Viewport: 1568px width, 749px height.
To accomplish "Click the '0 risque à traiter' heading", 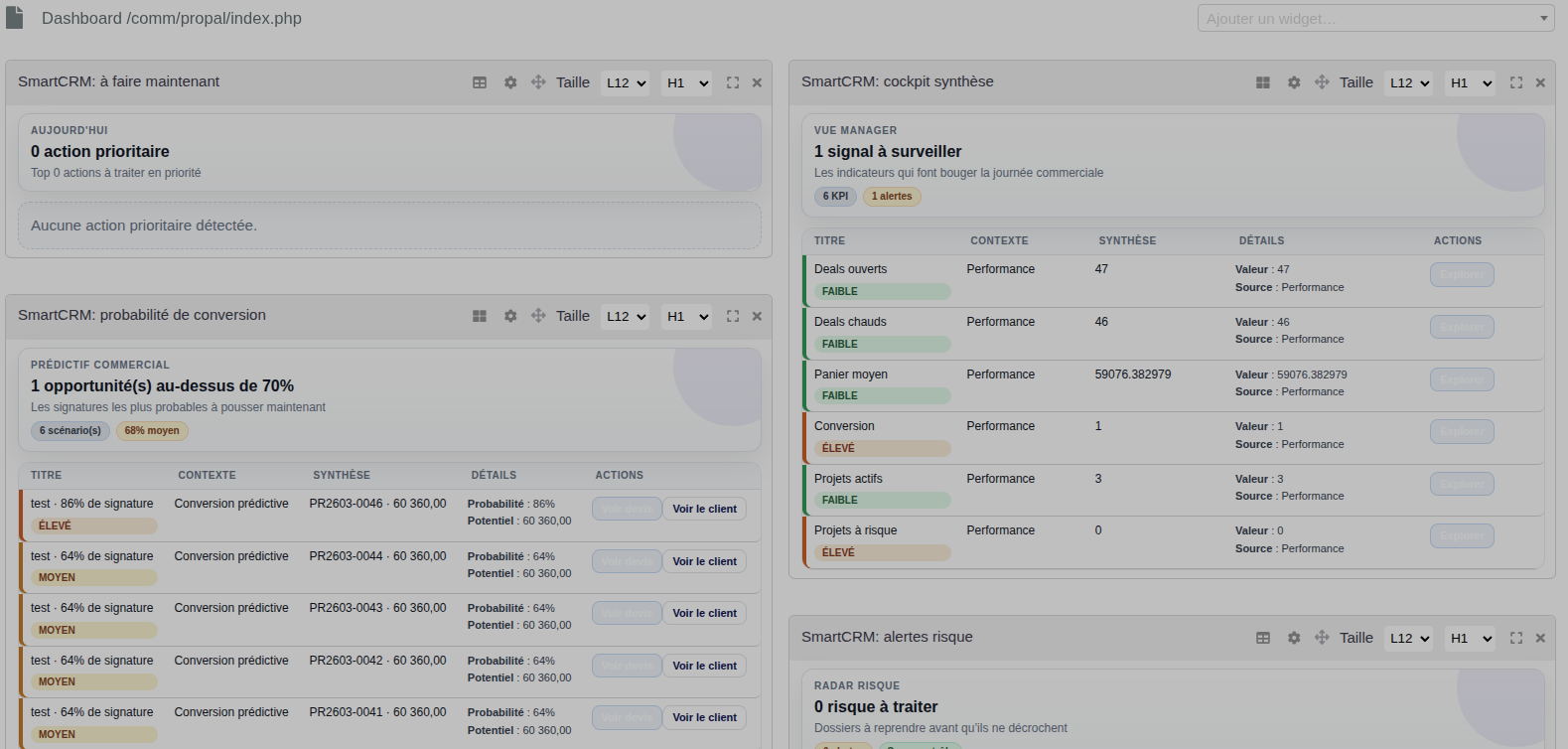I will coord(876,706).
